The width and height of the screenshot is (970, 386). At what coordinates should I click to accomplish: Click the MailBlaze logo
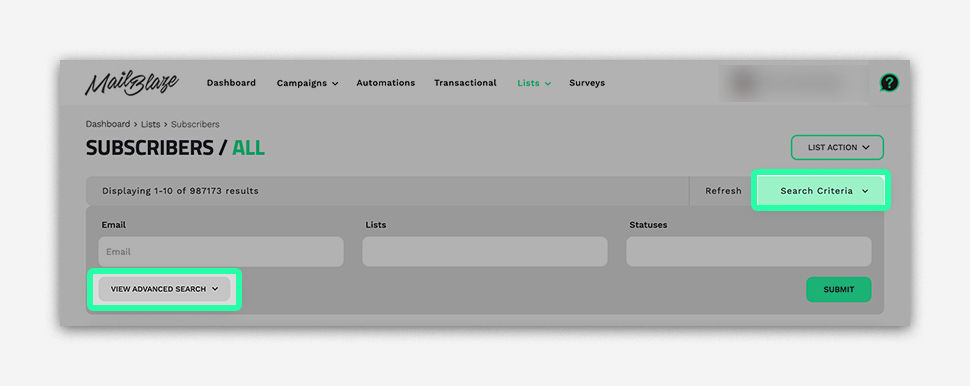tap(131, 84)
